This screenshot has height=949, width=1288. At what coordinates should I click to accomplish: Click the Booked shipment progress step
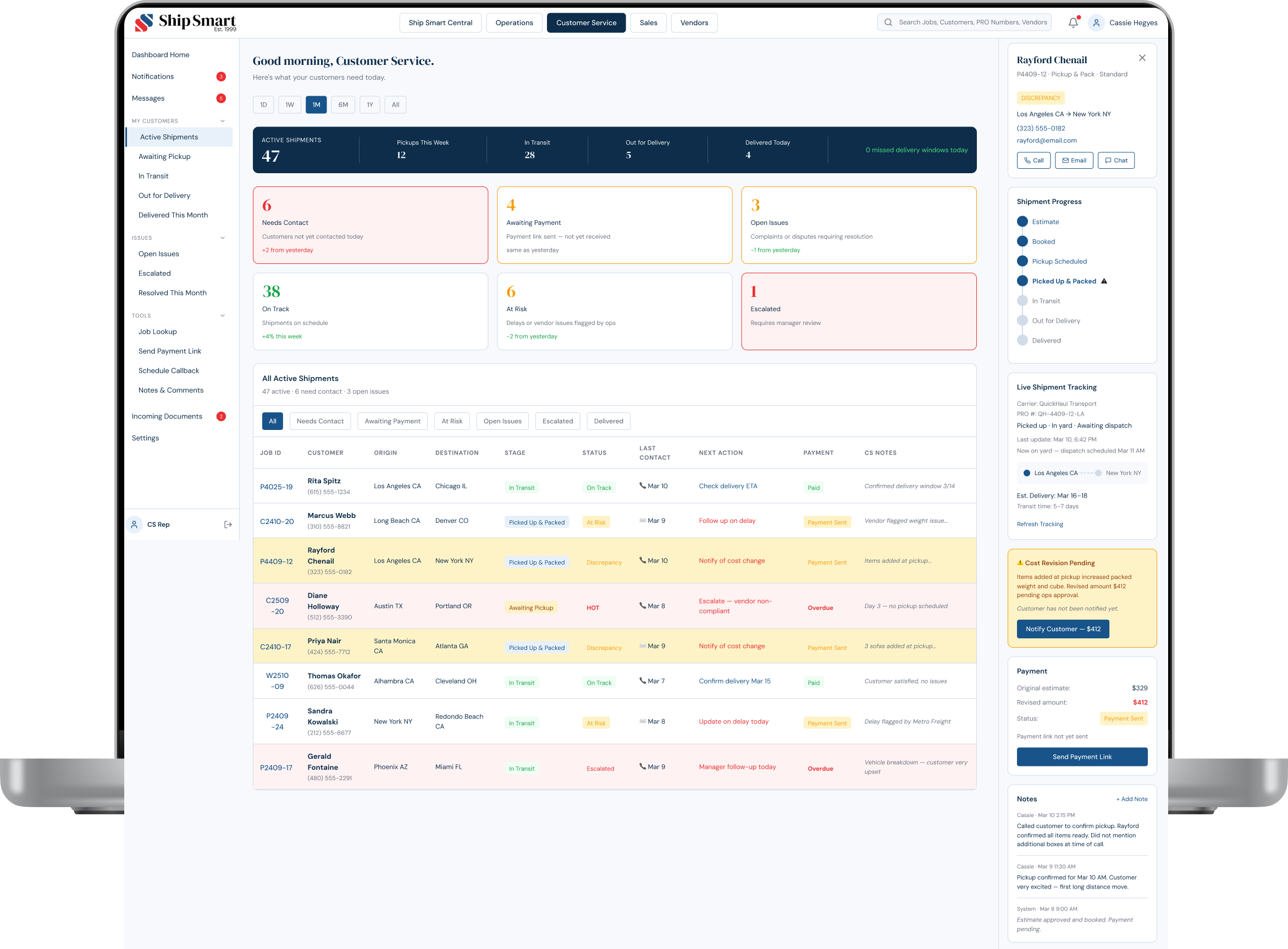(x=1043, y=241)
